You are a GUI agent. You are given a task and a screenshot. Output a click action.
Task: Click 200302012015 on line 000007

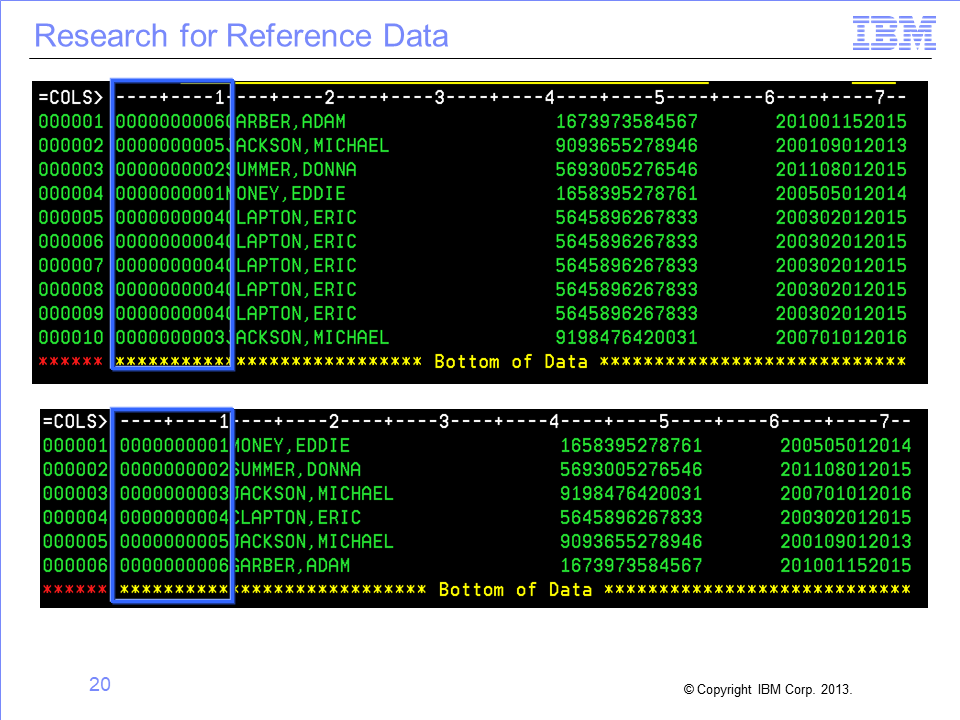(x=841, y=265)
